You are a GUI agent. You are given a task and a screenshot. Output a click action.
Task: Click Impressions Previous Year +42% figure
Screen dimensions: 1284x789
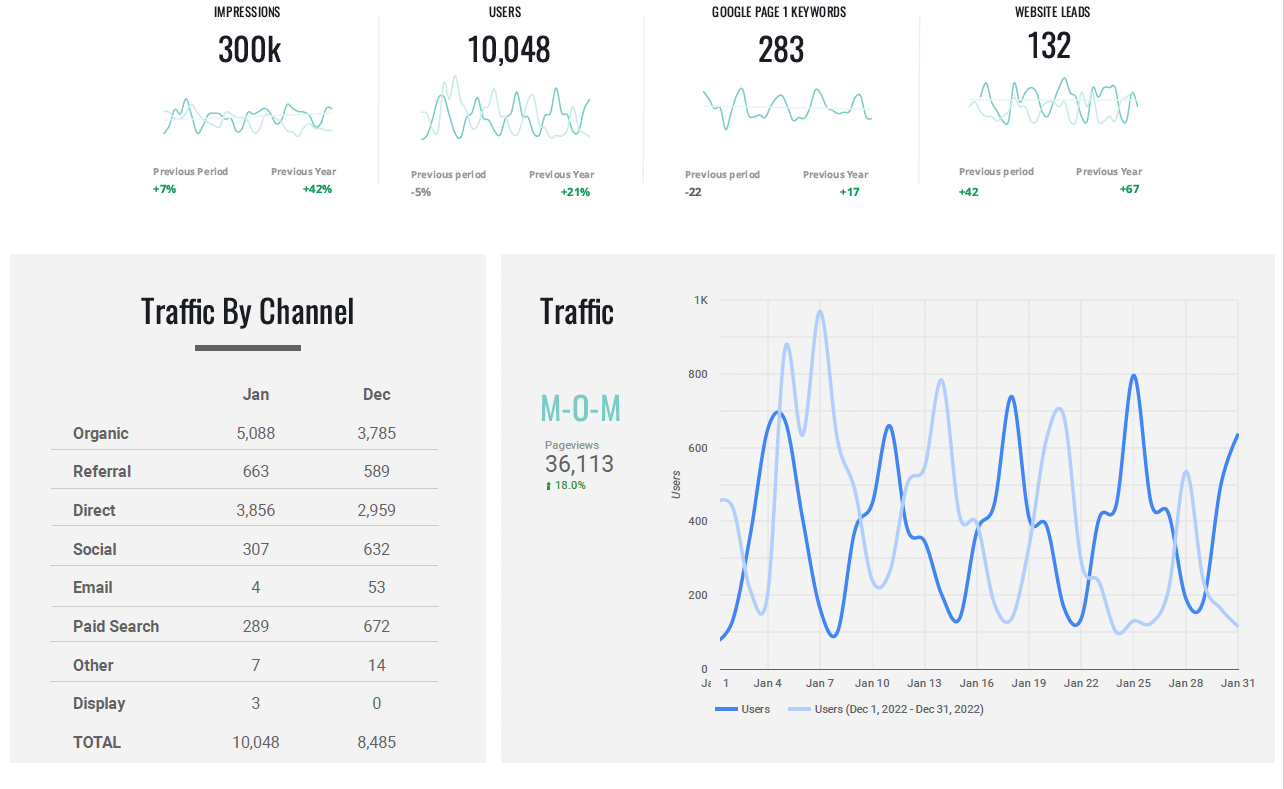tap(317, 189)
